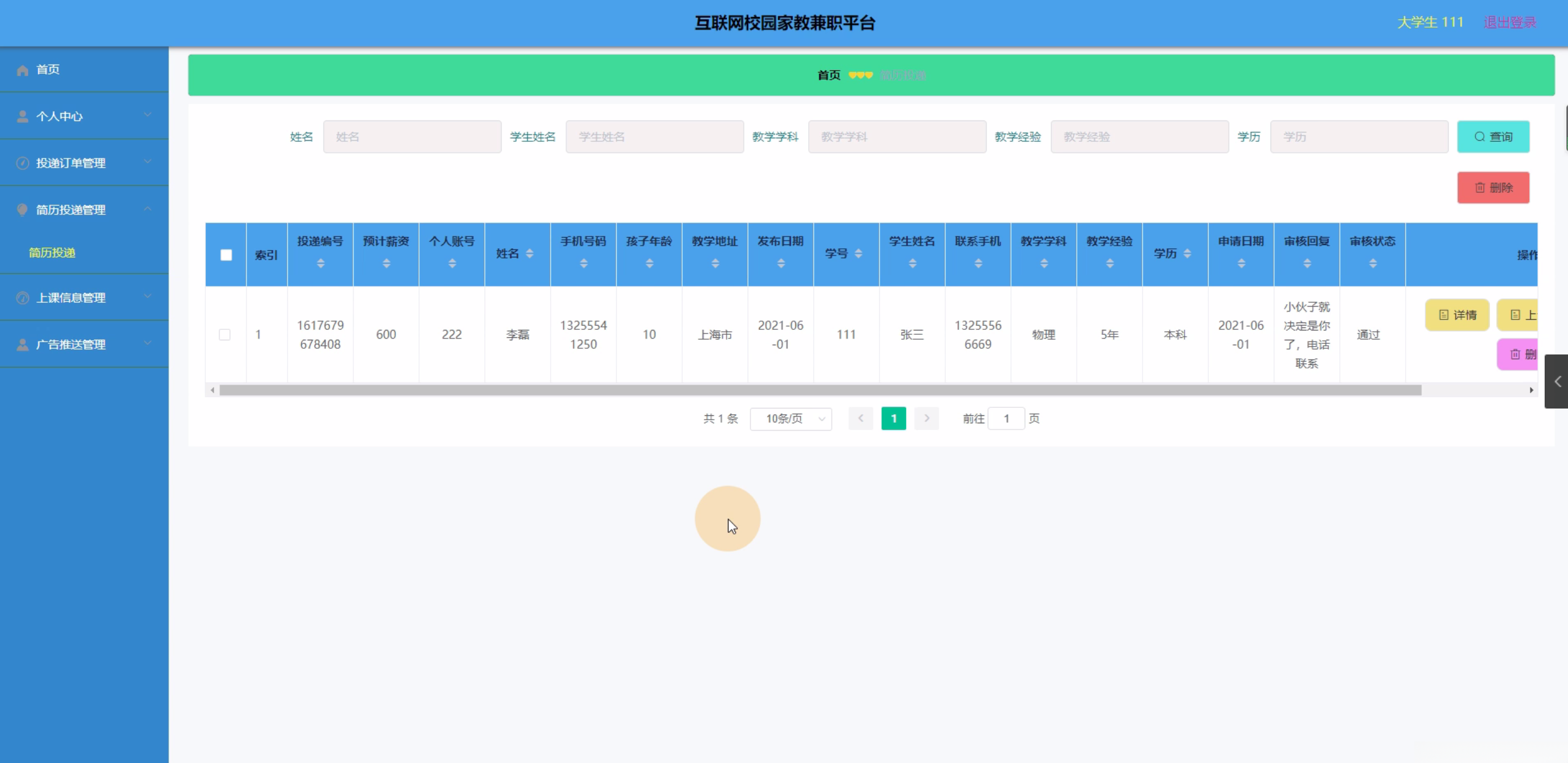Click 首页 in the breadcrumb bar
The height and width of the screenshot is (763, 1568).
coord(829,75)
